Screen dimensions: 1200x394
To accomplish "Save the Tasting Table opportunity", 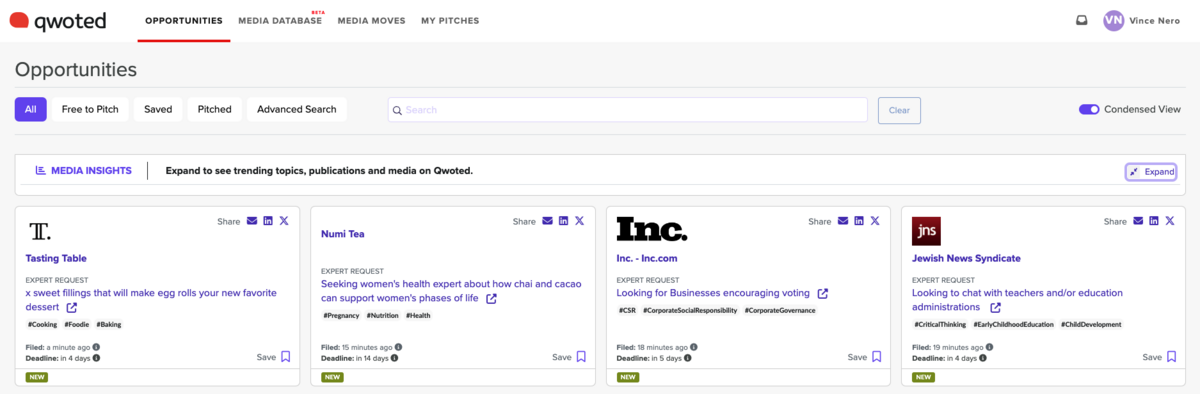I will [x=273, y=357].
